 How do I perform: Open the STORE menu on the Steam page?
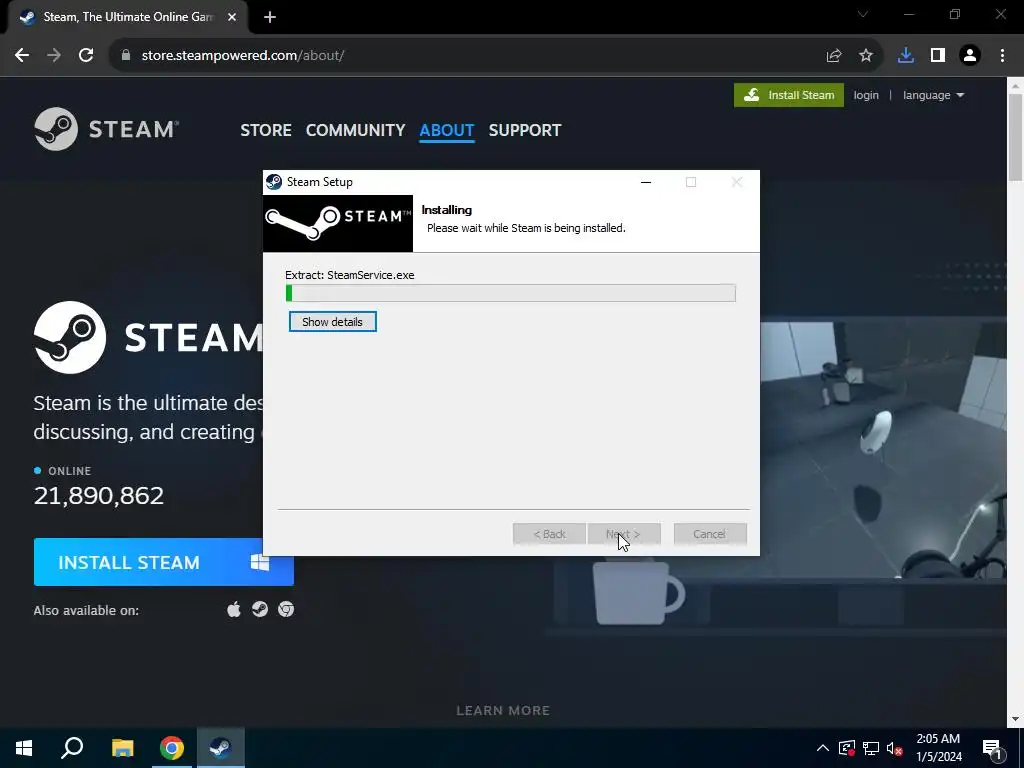click(266, 130)
